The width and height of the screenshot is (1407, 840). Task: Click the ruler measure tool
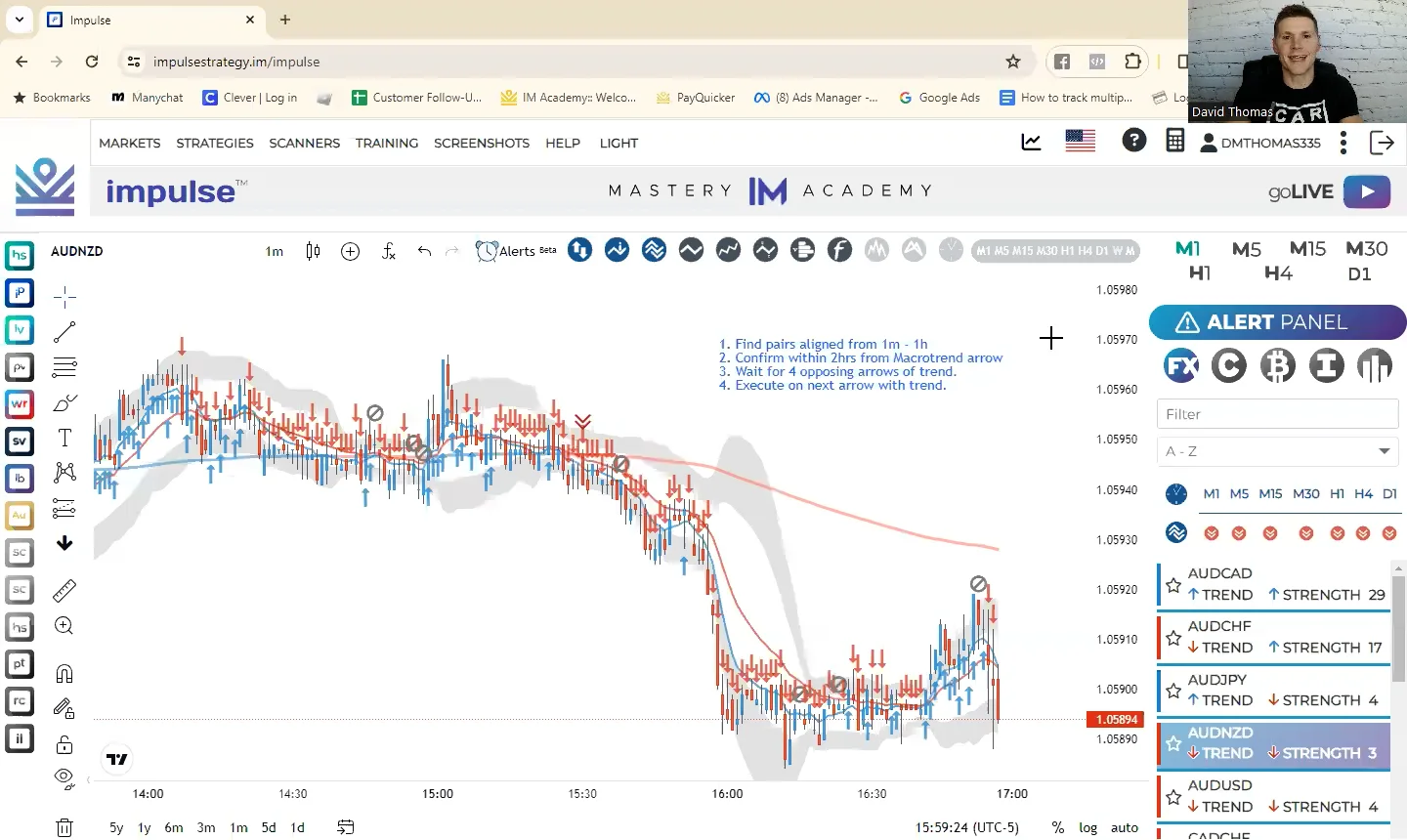[64, 590]
